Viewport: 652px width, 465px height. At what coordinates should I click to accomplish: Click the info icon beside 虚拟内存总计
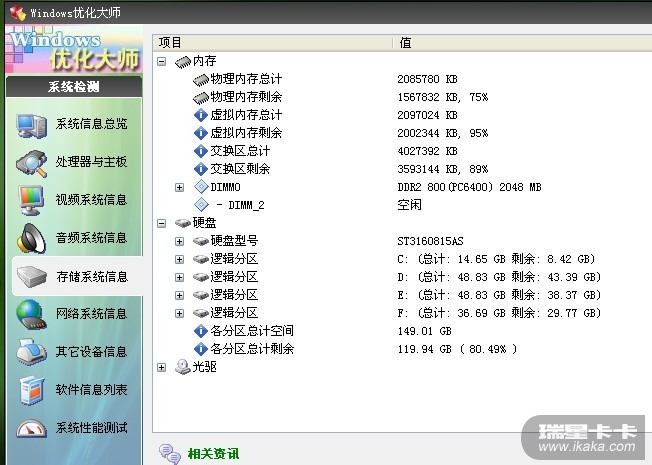[x=201, y=115]
